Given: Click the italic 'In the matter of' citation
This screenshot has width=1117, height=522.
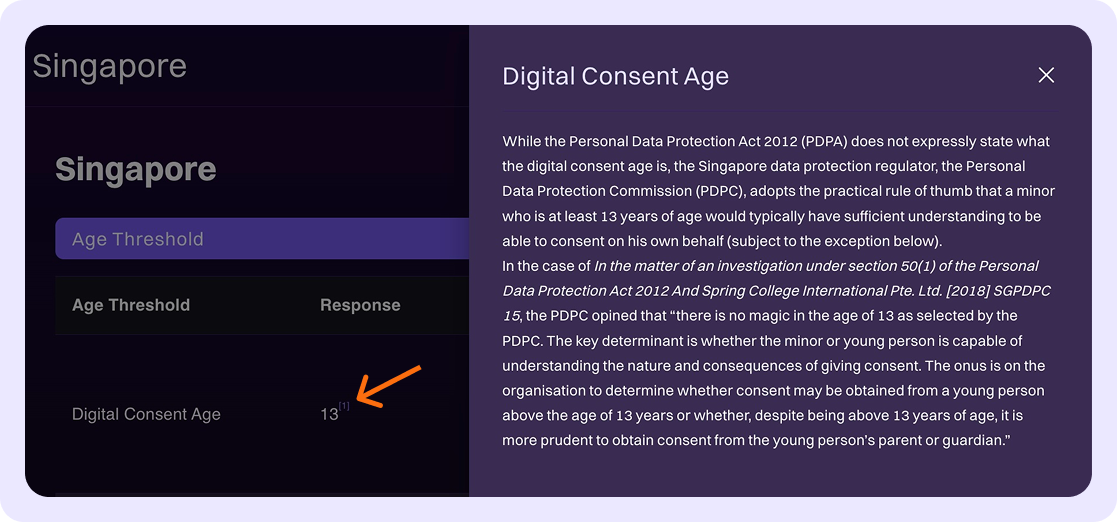Looking at the screenshot, I should (815, 266).
